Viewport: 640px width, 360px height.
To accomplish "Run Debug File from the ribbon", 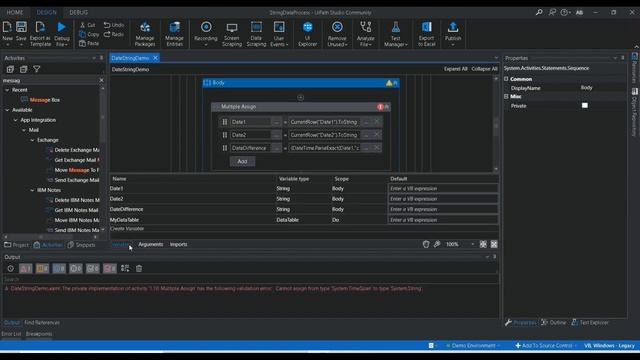I will (x=62, y=33).
